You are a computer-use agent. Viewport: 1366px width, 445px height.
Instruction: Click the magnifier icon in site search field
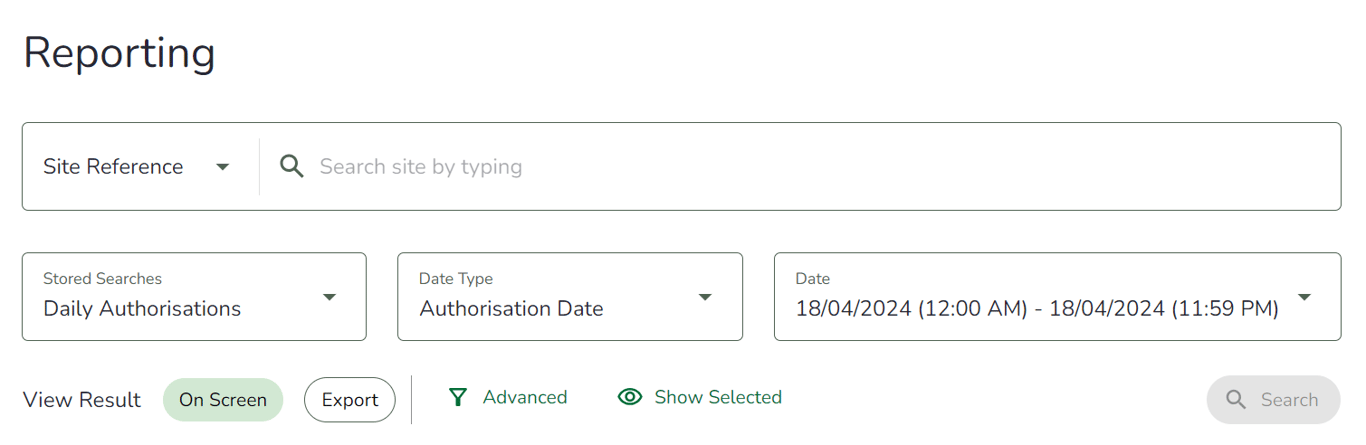291,166
